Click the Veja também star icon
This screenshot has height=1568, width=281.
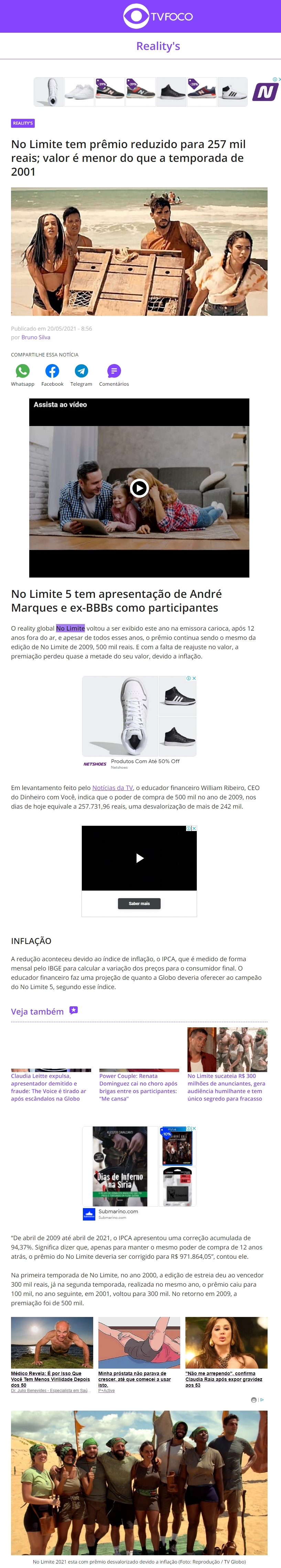point(74,1010)
